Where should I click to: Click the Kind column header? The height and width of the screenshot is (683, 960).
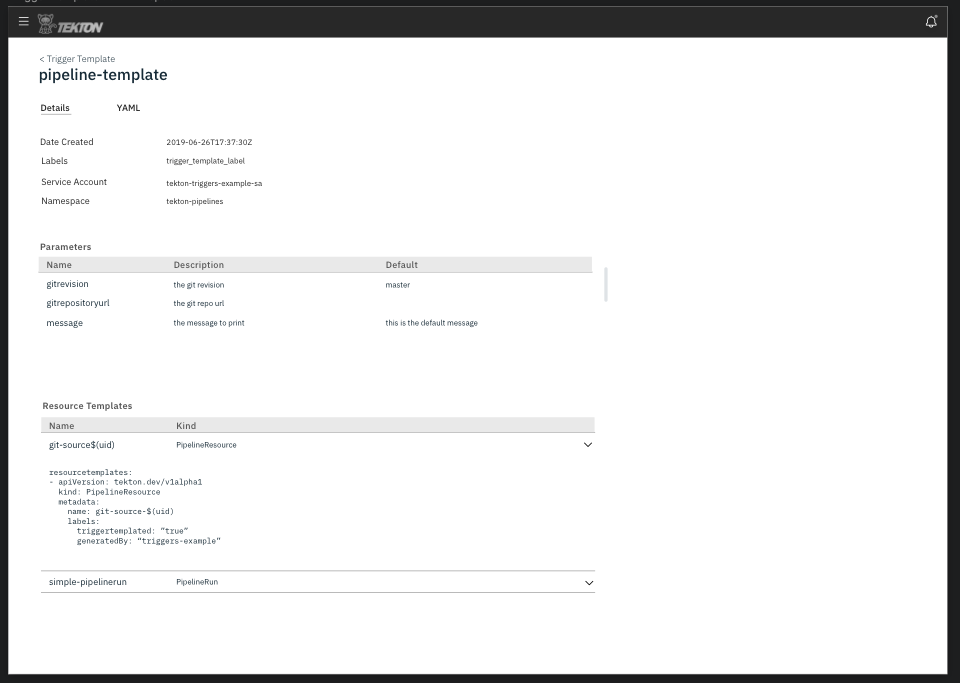click(x=186, y=426)
